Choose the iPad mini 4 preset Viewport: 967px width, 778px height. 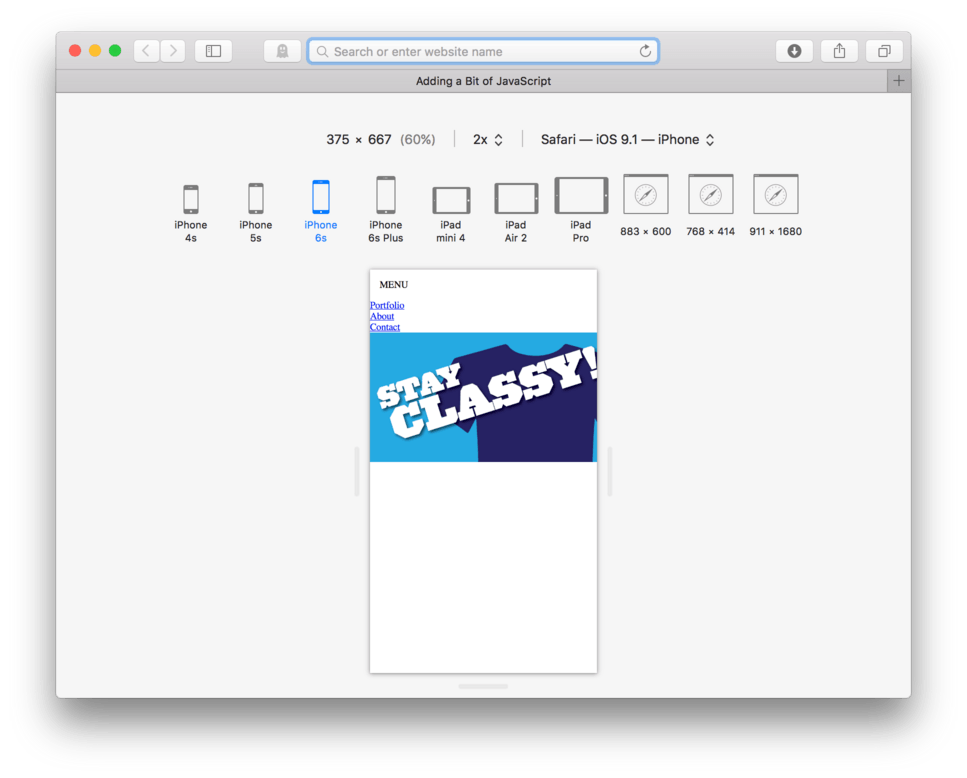(x=451, y=215)
